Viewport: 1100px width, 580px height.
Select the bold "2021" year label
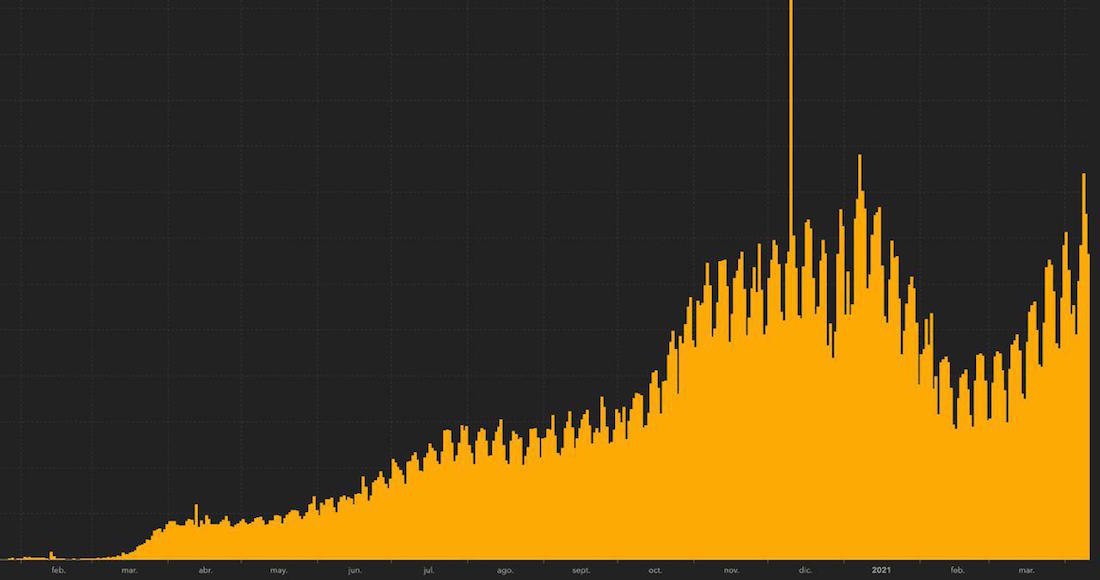tap(881, 570)
